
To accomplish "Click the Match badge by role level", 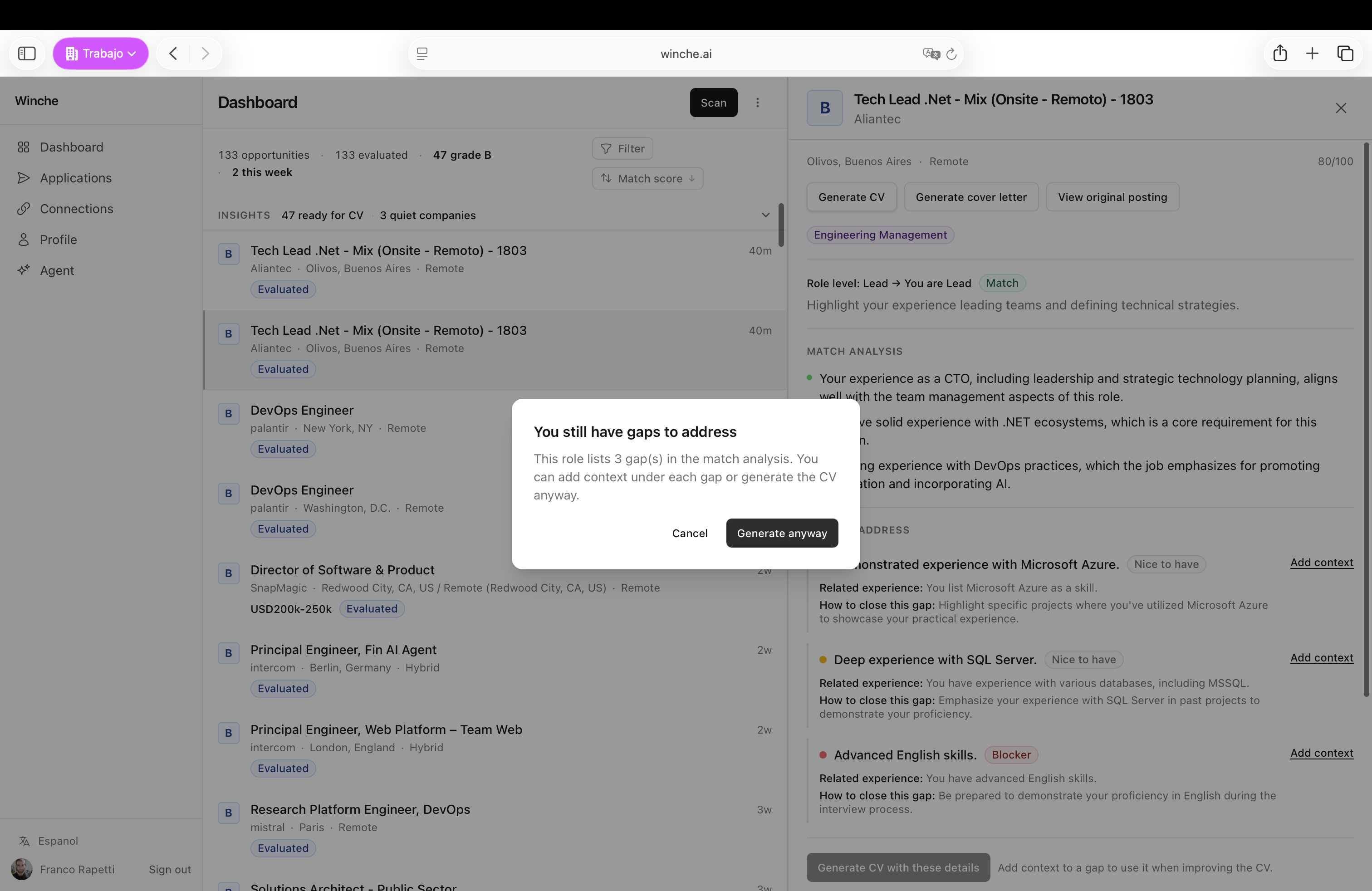I will tap(1002, 283).
